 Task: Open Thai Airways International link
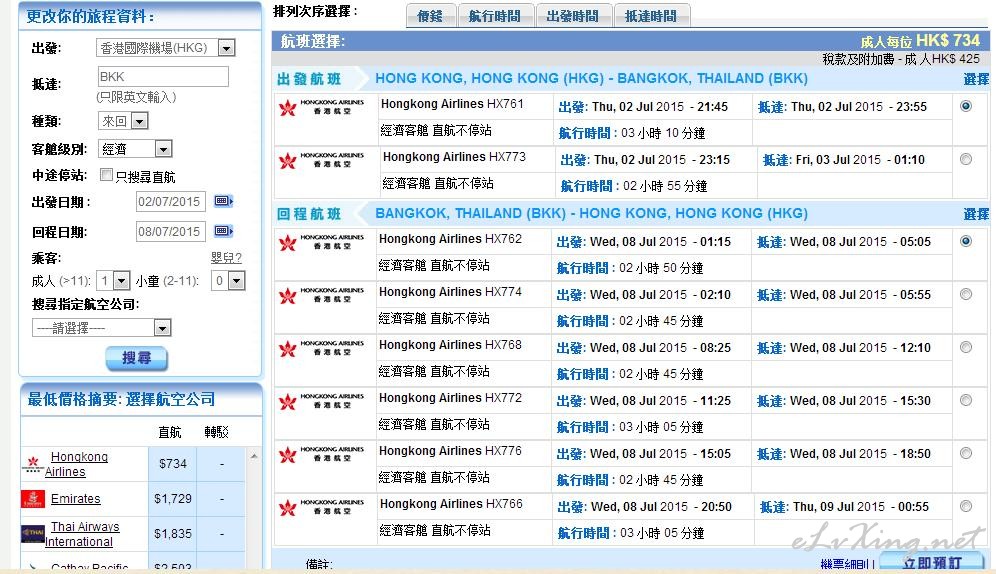82,534
